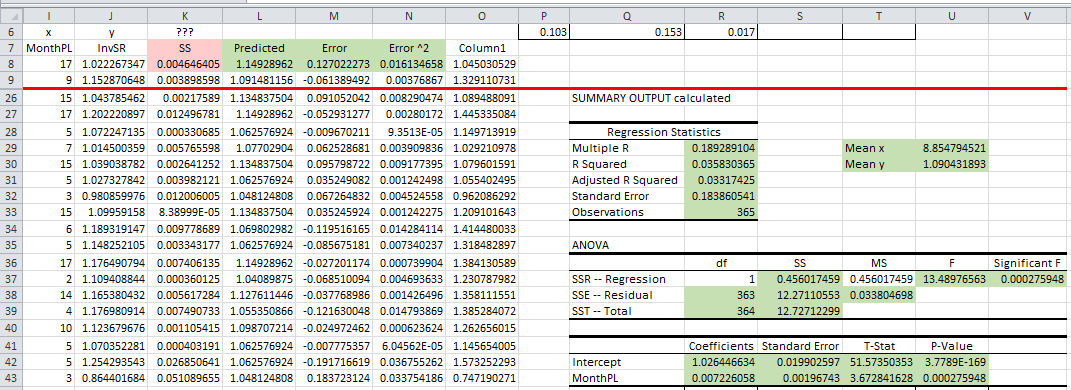Select MonthPL standard error 0.00196743
The image size is (1071, 390).
(799, 377)
